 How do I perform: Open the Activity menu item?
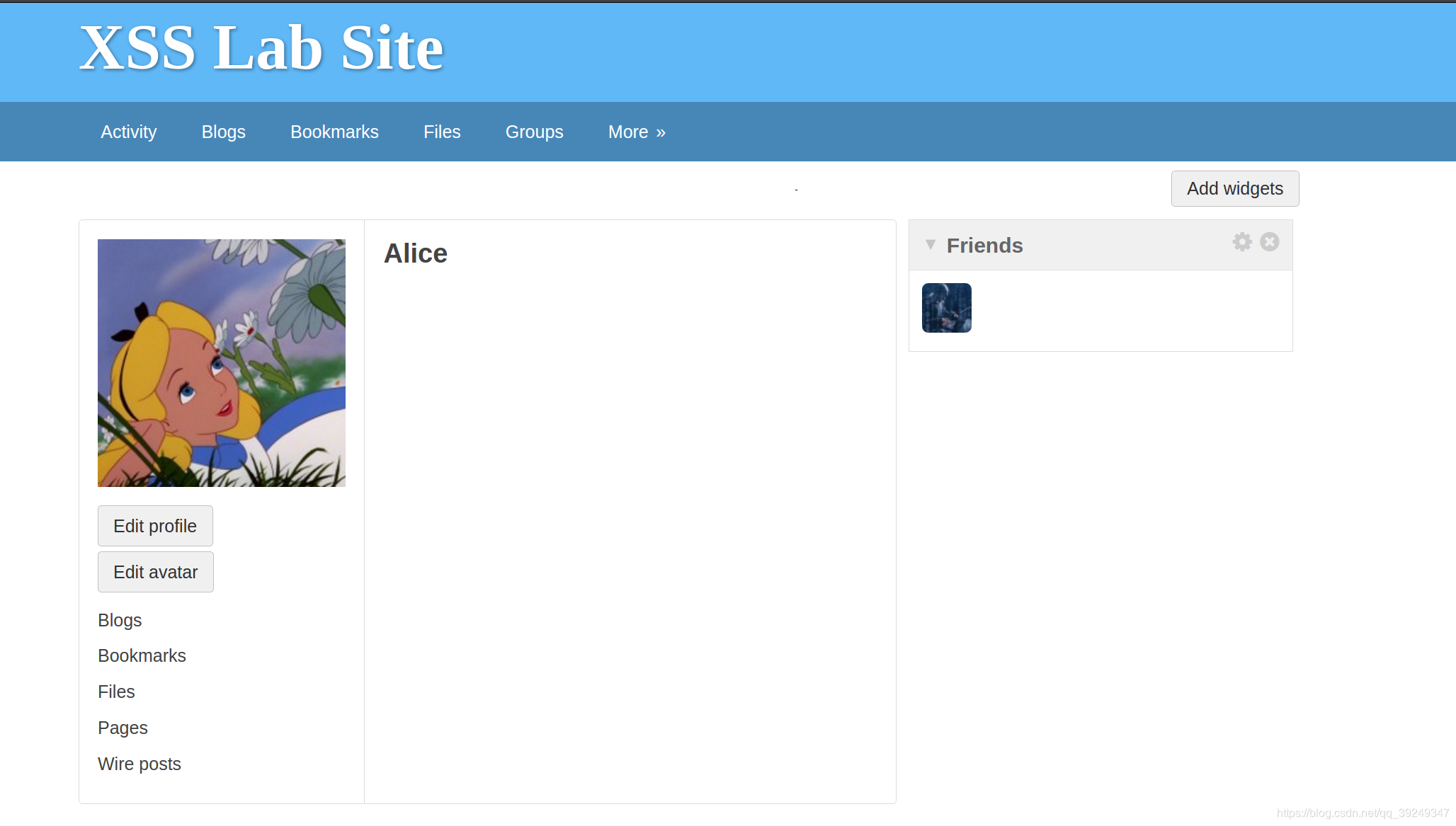tap(128, 132)
